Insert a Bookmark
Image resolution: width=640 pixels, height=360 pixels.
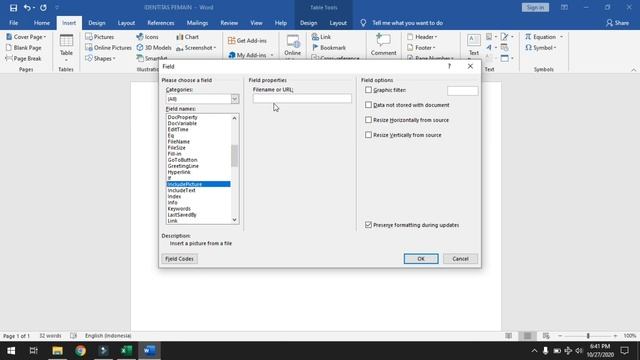[329, 48]
